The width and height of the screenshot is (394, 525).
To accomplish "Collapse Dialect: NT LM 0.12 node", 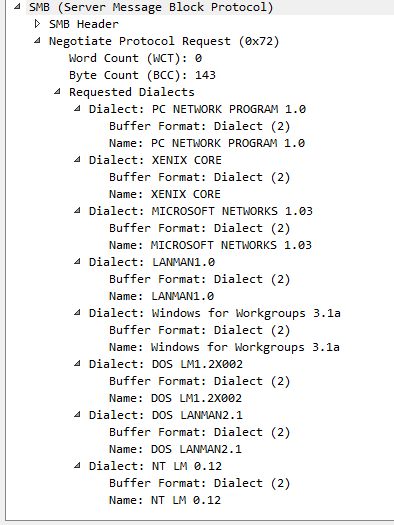I will click(x=77, y=465).
